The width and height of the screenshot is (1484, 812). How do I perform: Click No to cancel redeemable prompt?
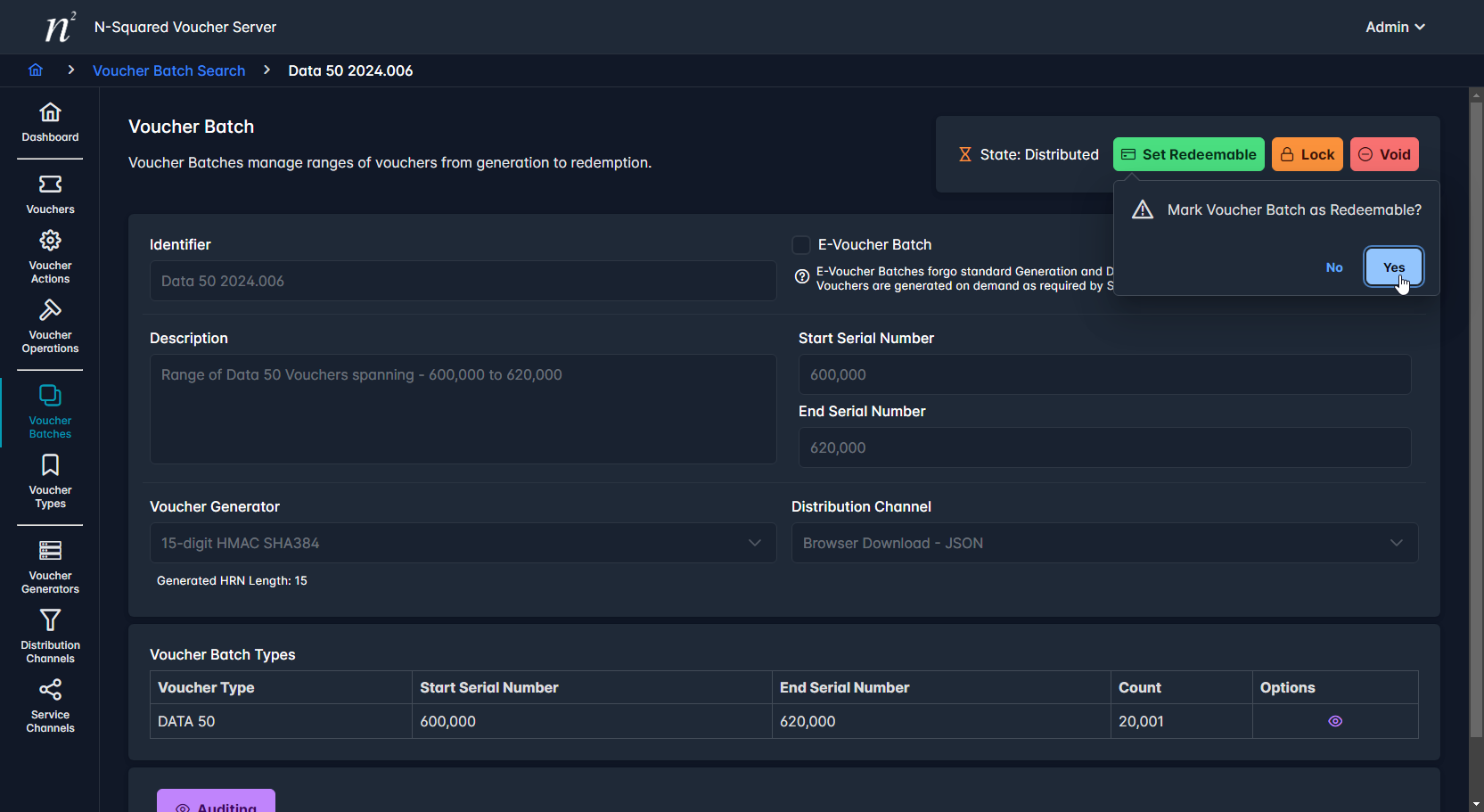click(1333, 267)
